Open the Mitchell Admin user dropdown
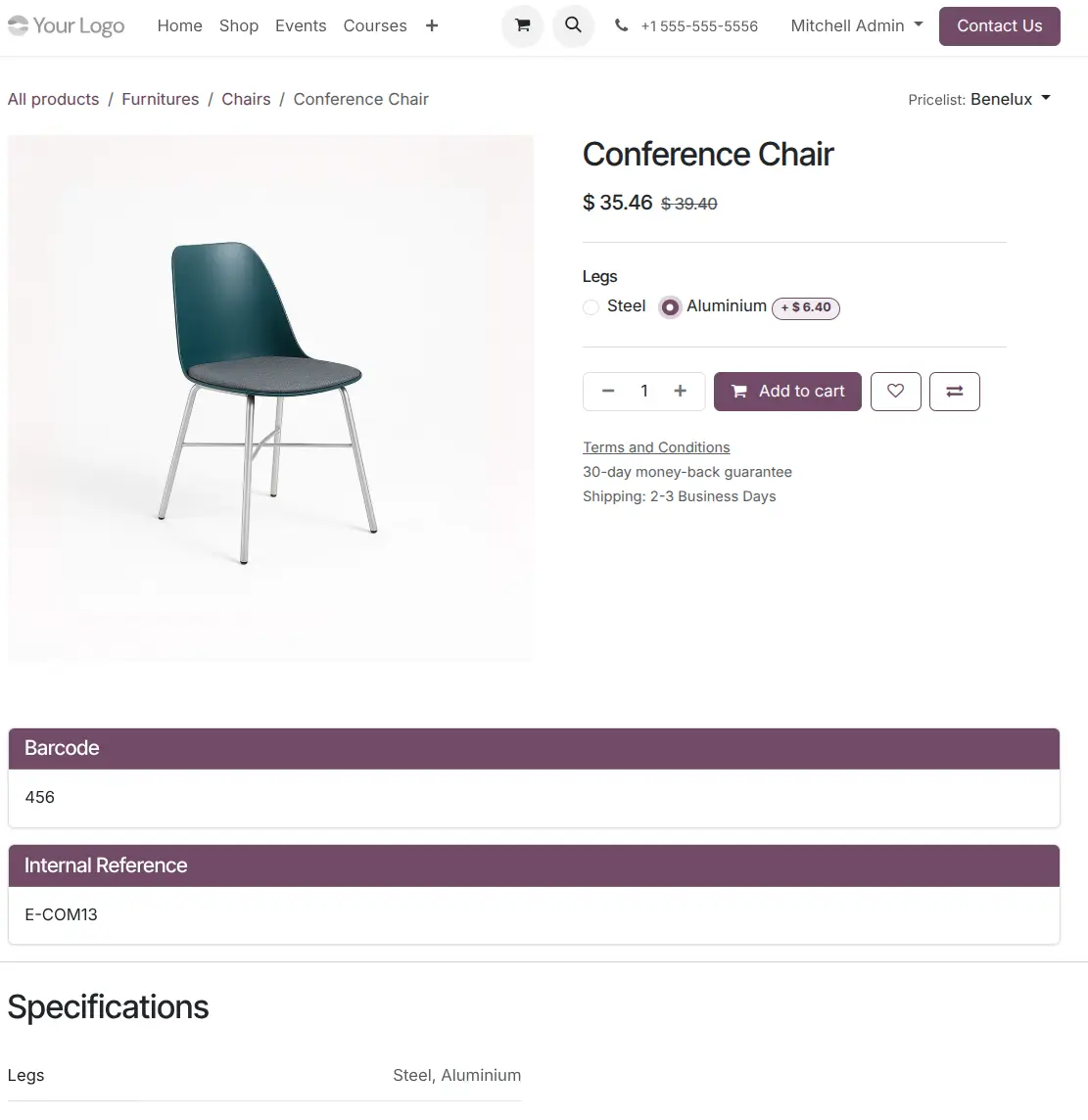1088x1120 pixels. [x=856, y=25]
